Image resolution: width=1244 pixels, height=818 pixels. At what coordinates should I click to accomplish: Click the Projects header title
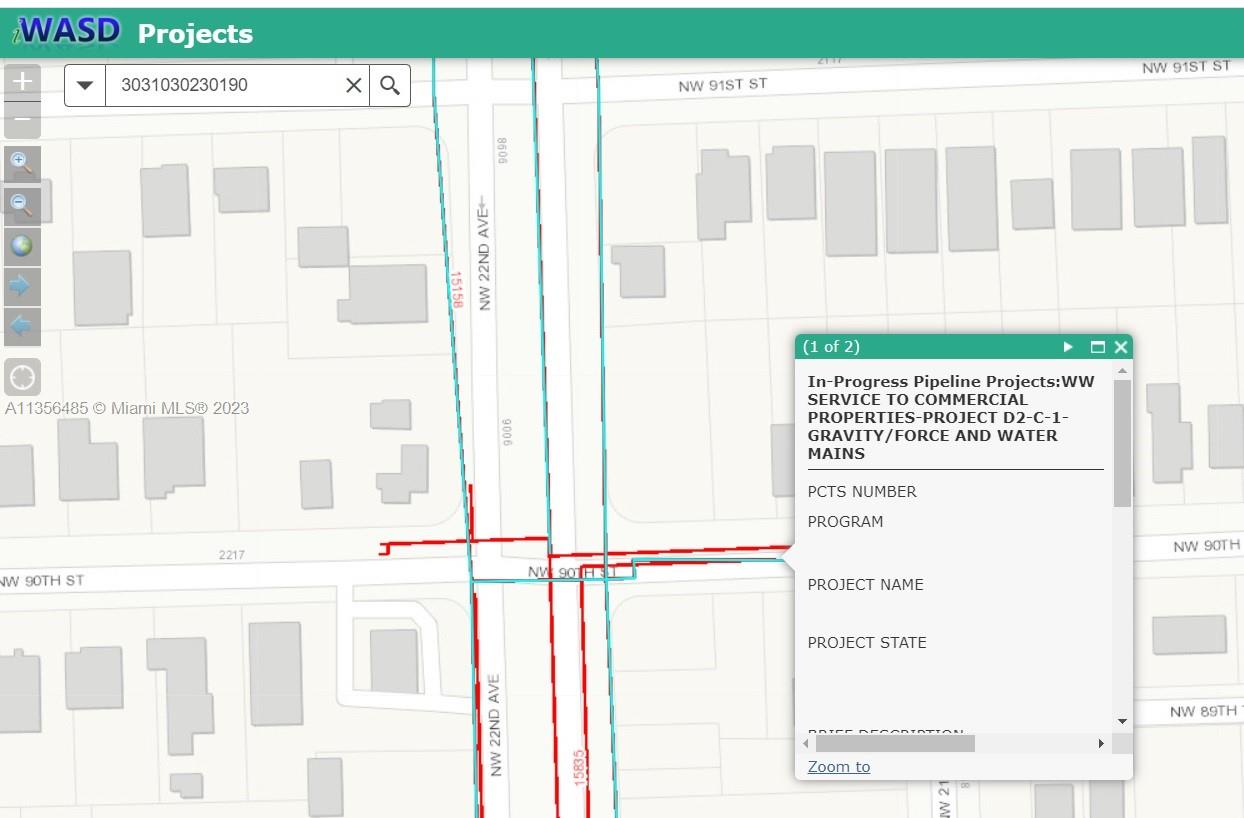click(x=195, y=34)
